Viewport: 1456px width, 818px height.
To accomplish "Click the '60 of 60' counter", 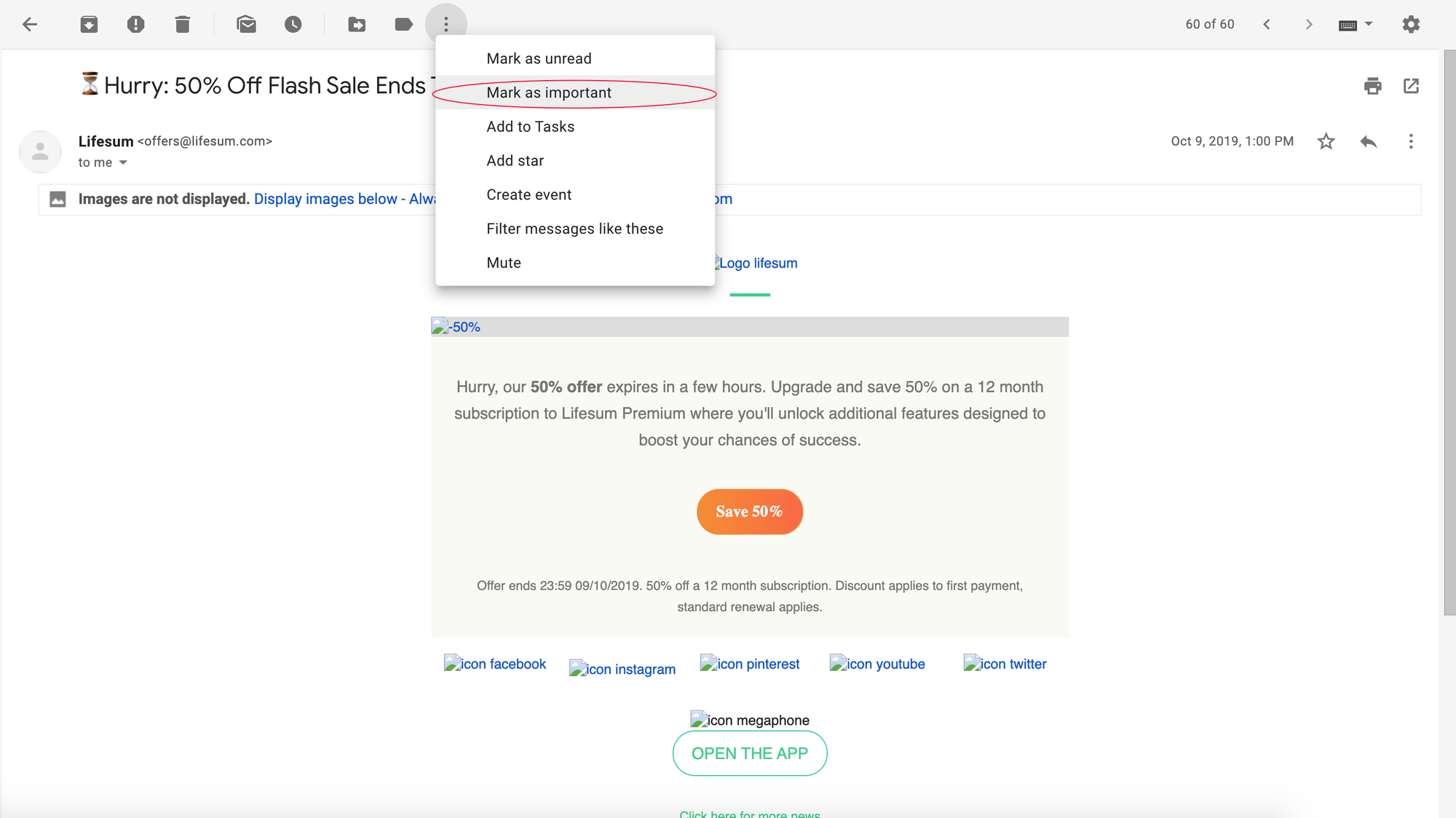I will click(1210, 24).
